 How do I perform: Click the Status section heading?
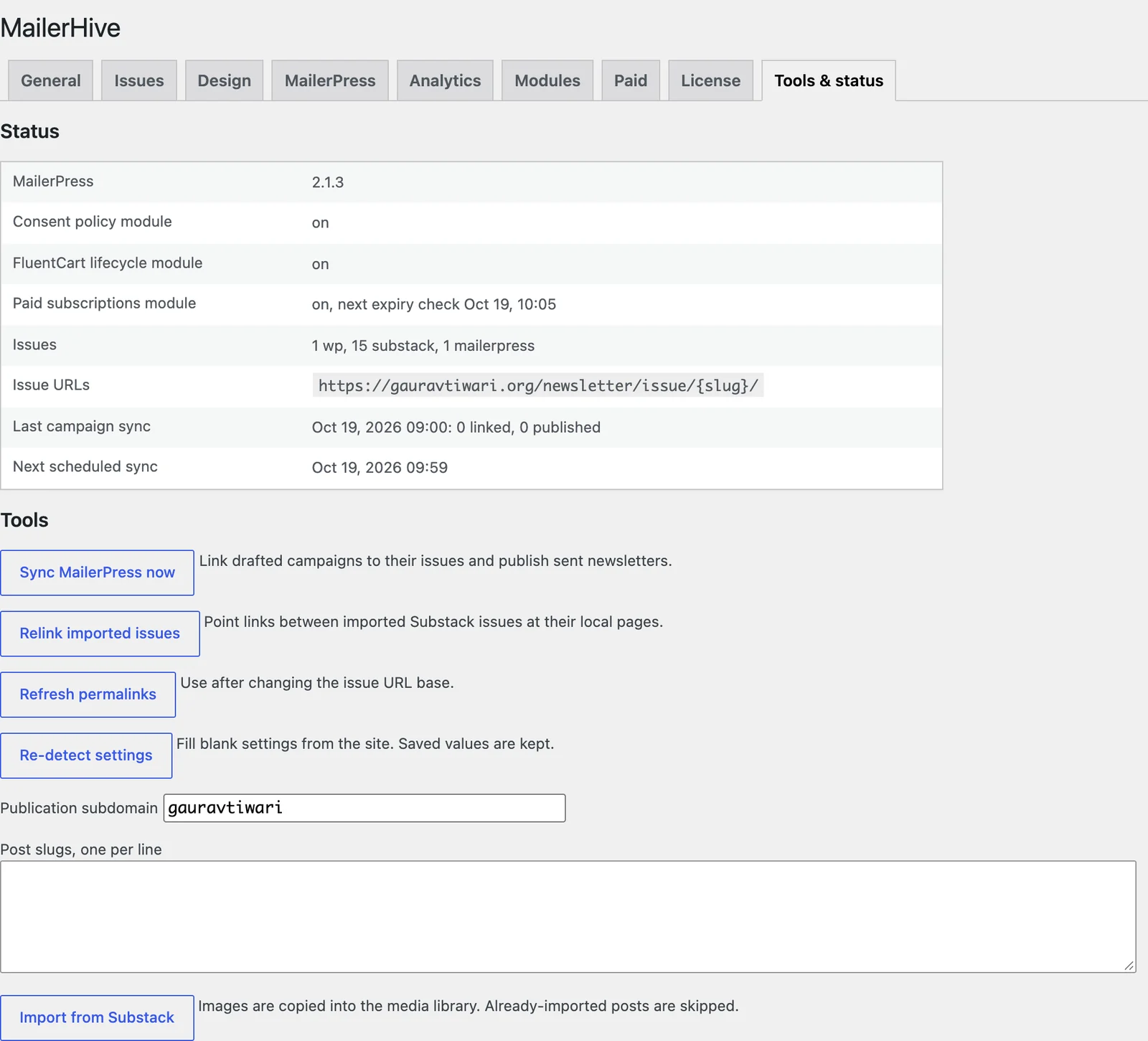[30, 131]
